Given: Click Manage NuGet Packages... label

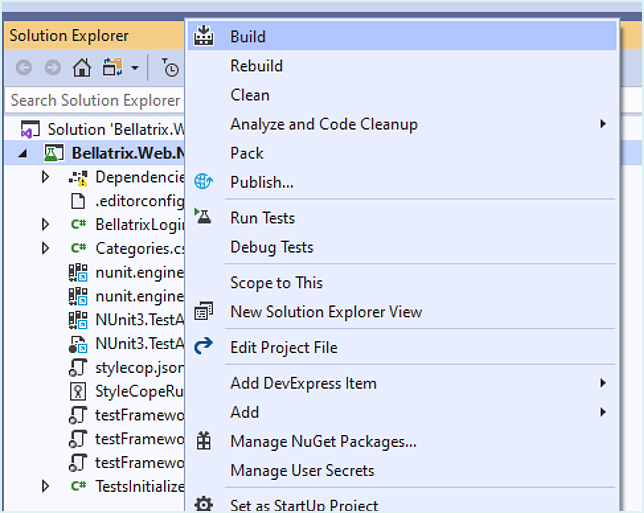Looking at the screenshot, I should (x=323, y=442).
